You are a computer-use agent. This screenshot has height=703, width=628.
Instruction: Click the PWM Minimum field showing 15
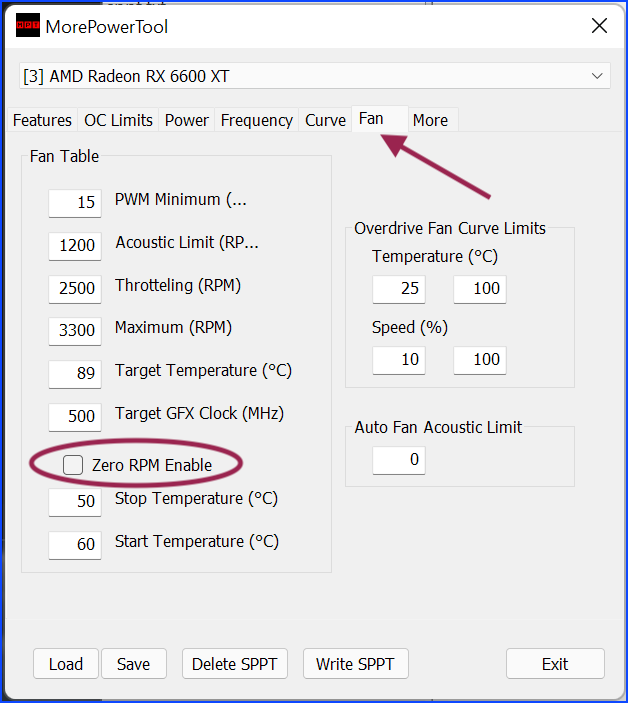click(75, 204)
